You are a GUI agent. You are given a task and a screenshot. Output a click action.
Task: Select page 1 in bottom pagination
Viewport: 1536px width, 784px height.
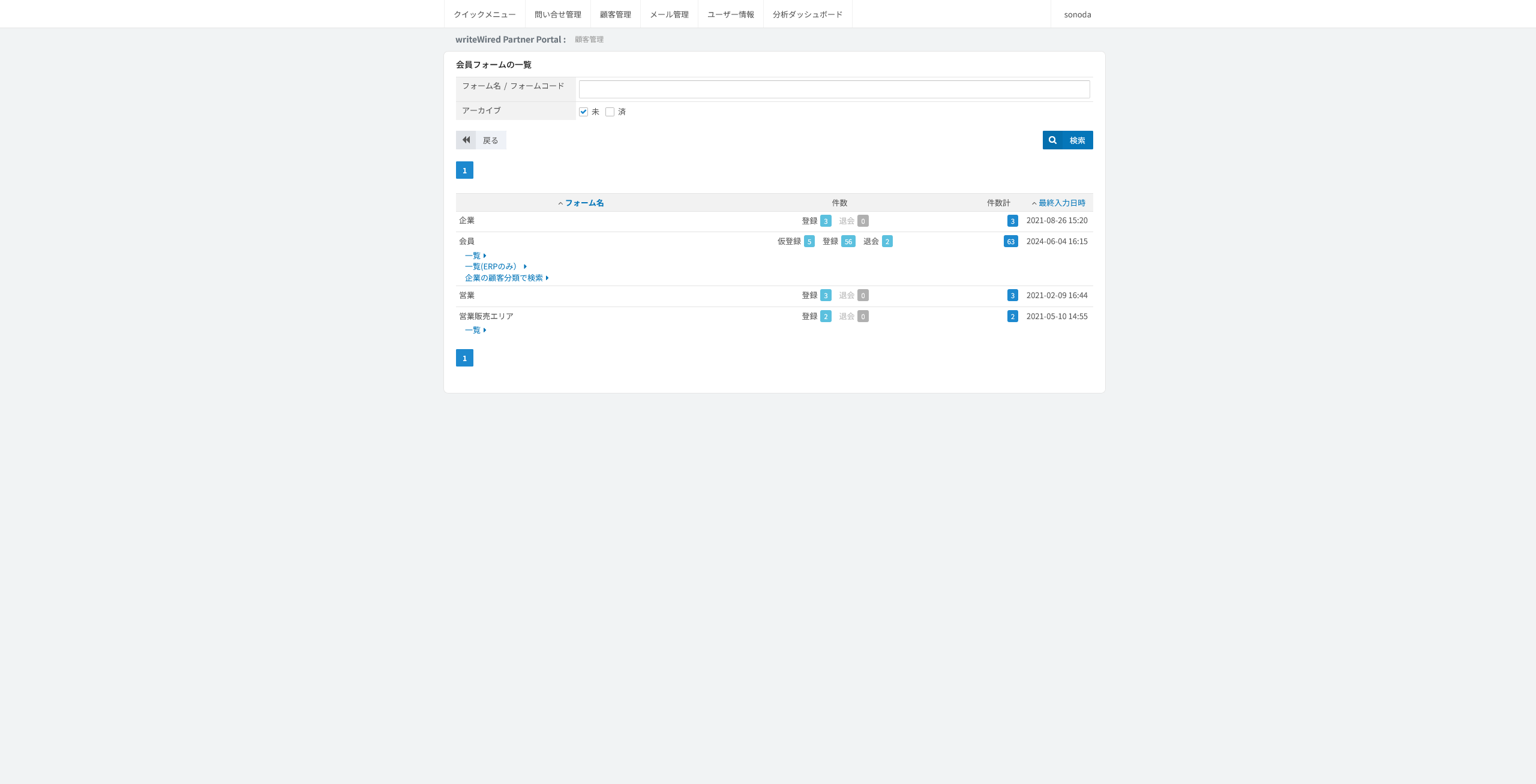coord(464,358)
